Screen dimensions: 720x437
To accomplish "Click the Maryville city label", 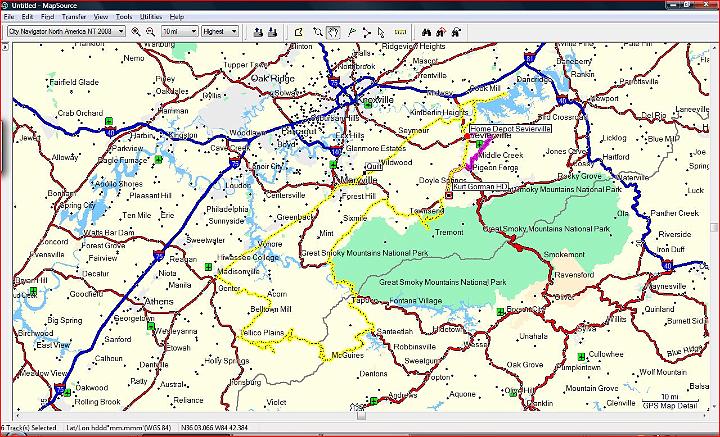I will [x=357, y=180].
